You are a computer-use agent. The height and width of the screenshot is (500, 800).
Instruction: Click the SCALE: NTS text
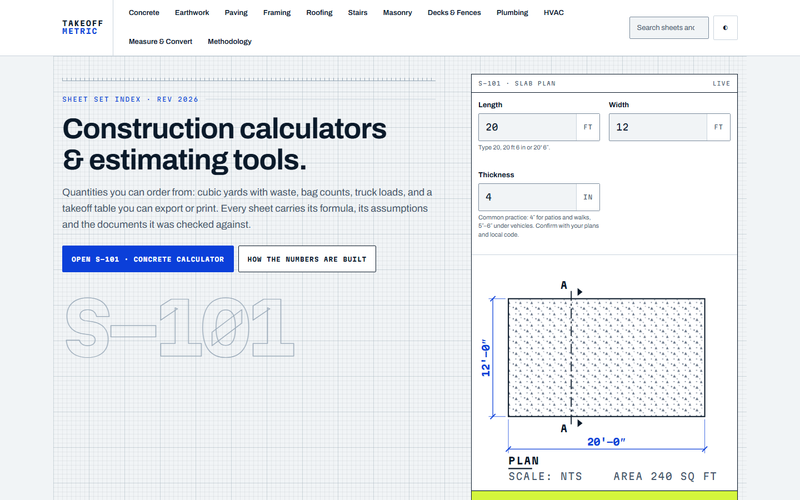[x=545, y=476]
